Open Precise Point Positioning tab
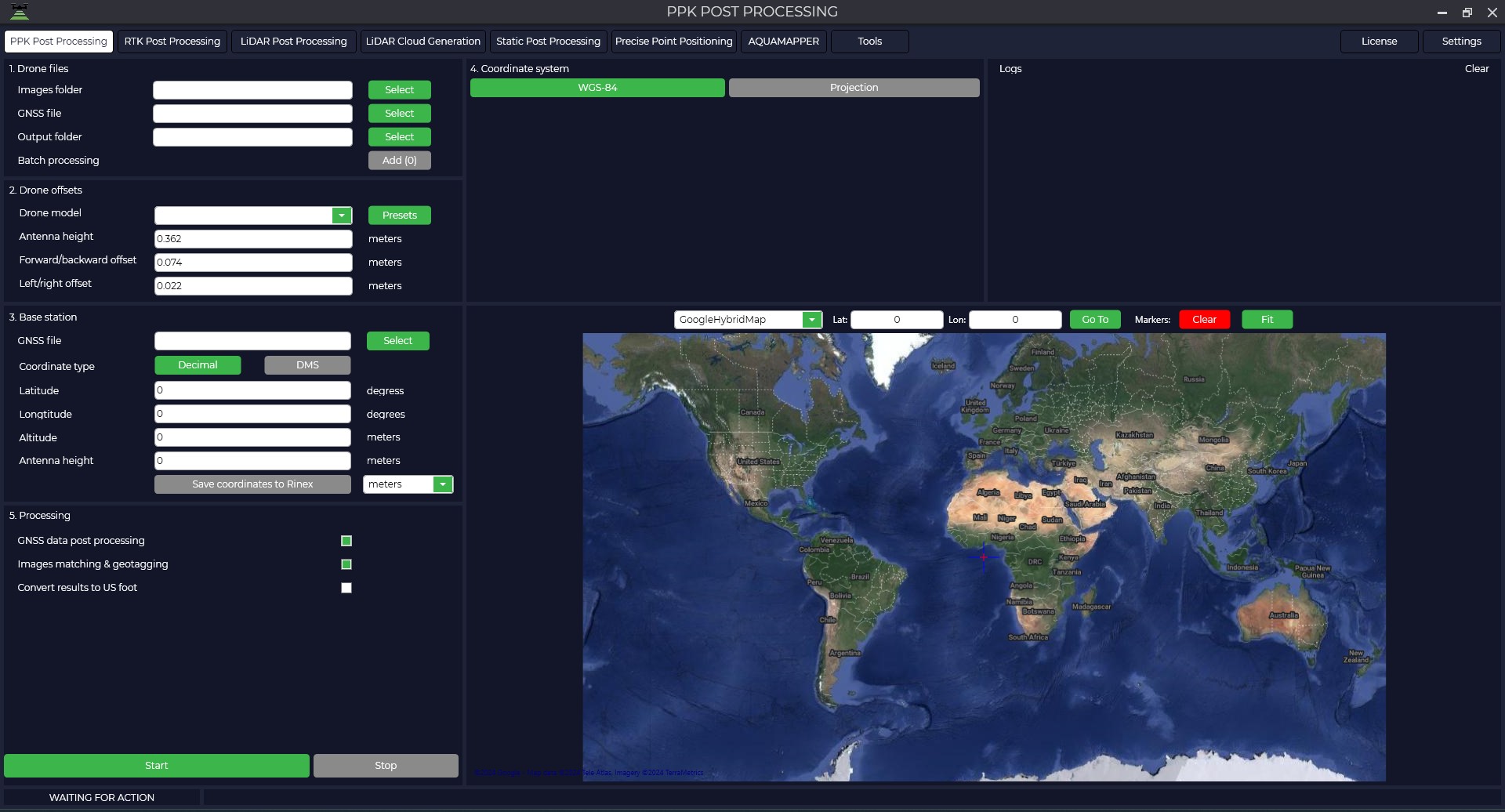This screenshot has width=1505, height=812. [x=674, y=42]
